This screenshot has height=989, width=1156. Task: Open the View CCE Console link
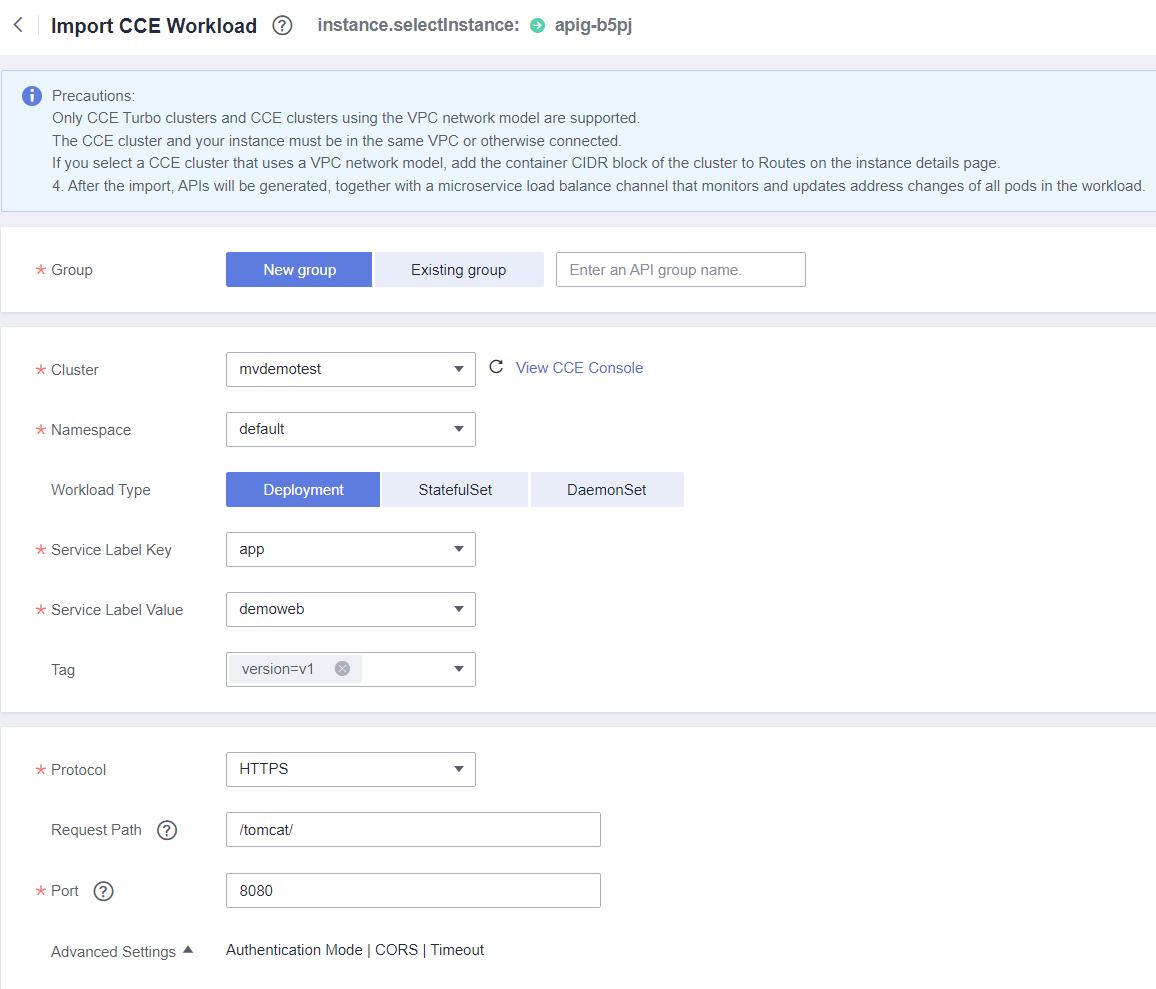point(579,367)
